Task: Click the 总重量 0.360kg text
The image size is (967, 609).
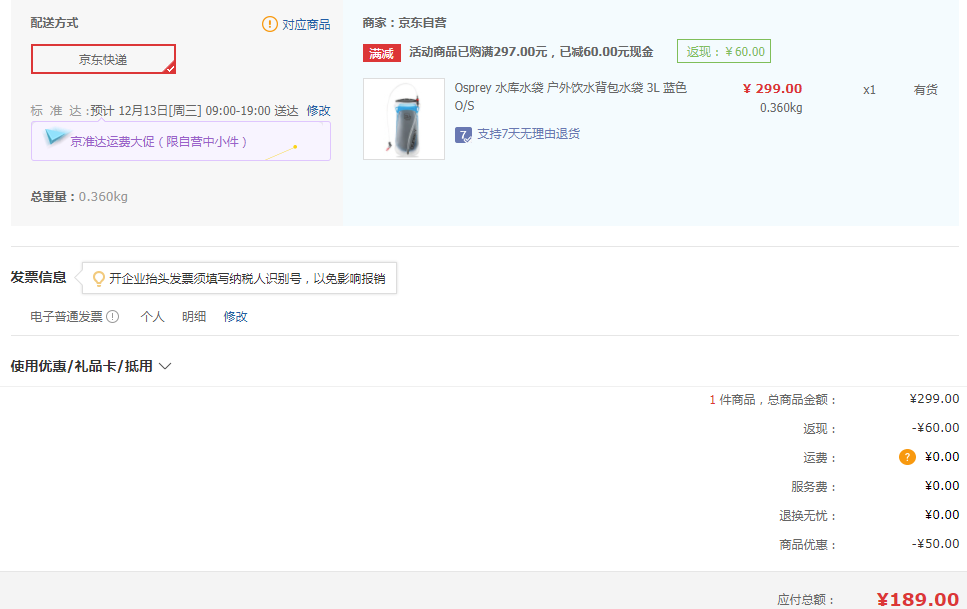Action: click(x=79, y=197)
